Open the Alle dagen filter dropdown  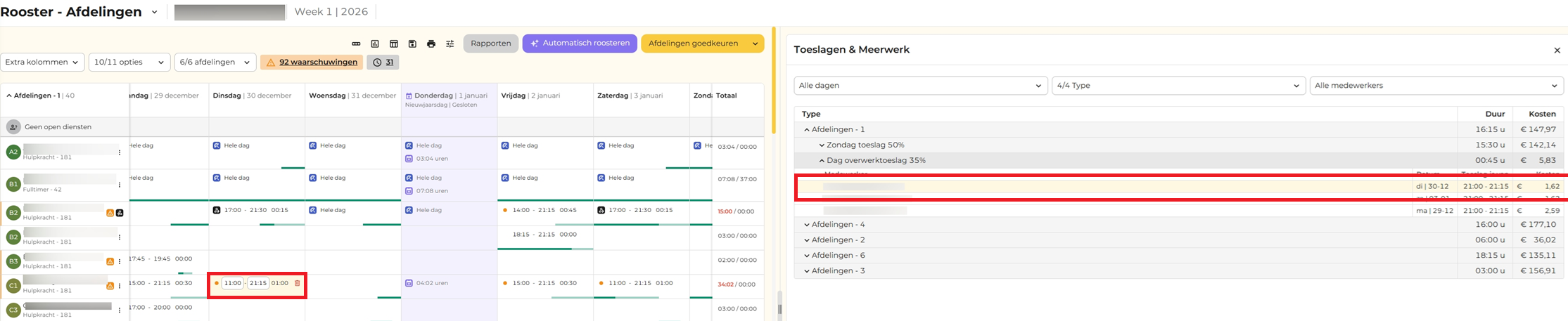click(921, 86)
